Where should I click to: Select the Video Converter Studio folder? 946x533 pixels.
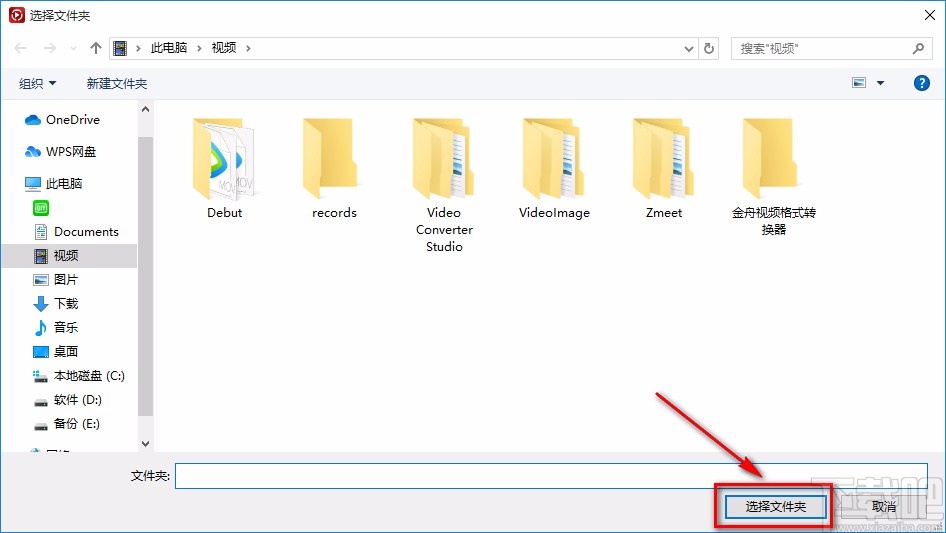coord(444,185)
